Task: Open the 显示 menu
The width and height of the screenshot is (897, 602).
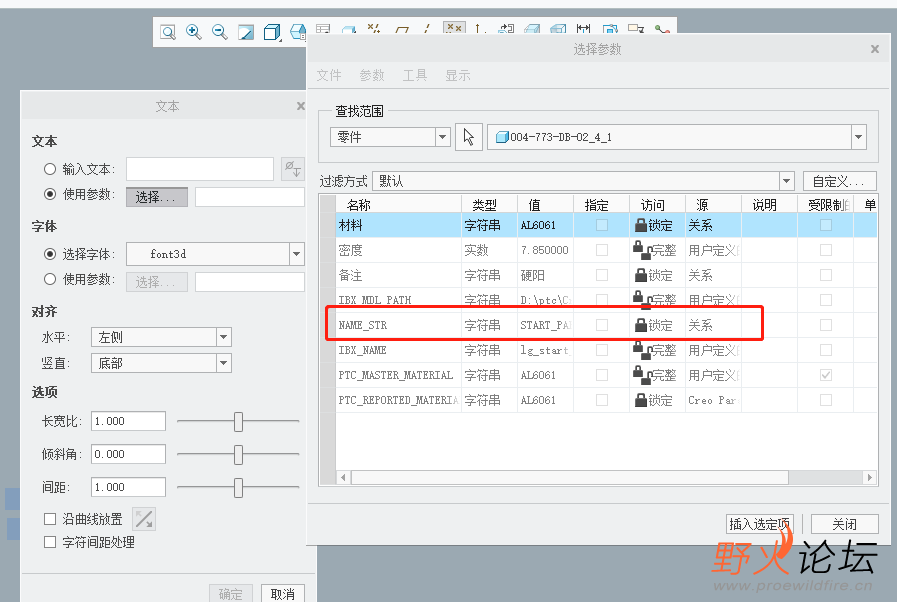Action: point(458,75)
